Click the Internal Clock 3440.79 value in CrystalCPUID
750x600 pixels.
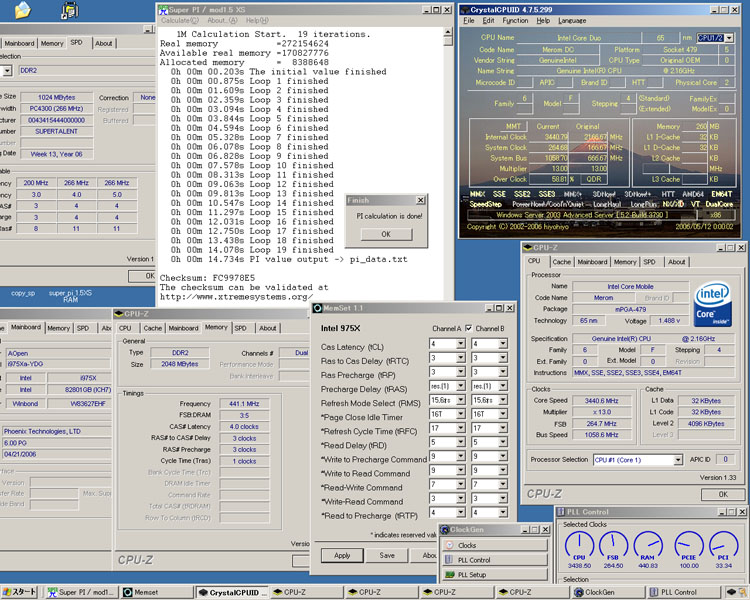(x=550, y=137)
